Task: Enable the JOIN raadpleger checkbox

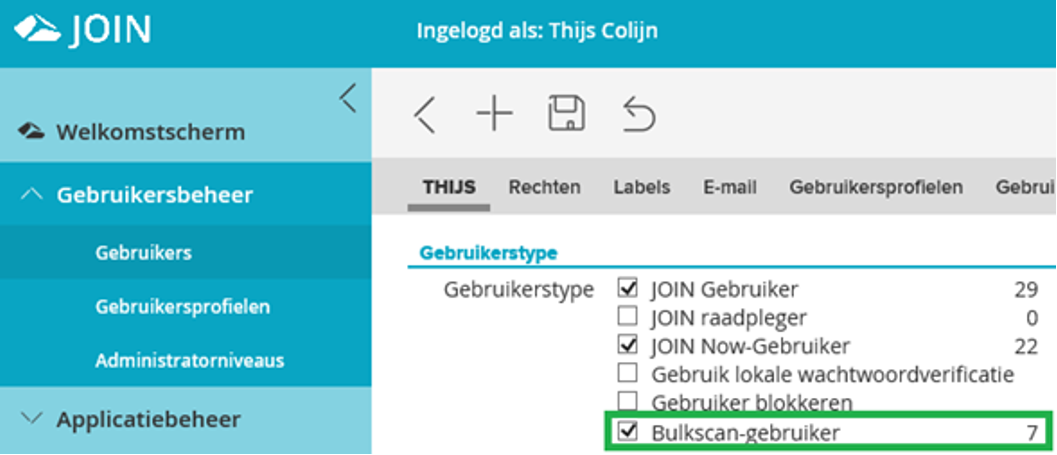Action: [x=628, y=318]
